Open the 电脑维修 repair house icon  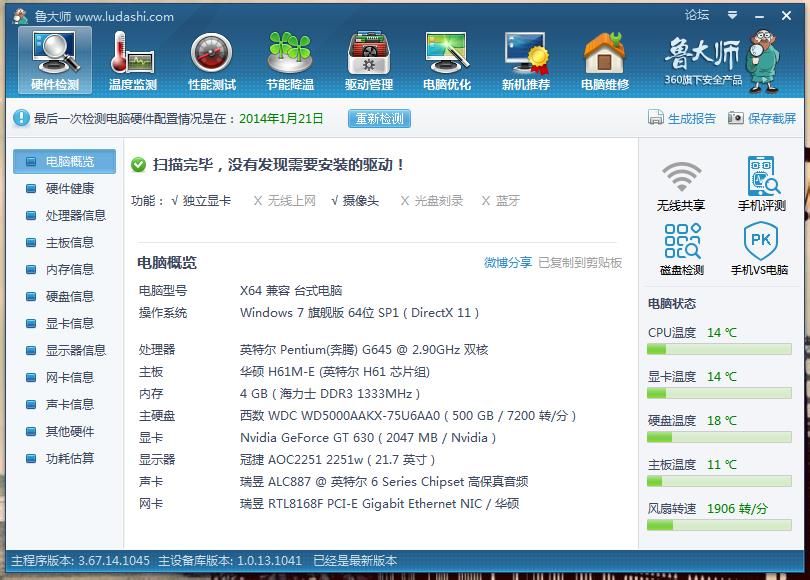click(604, 60)
